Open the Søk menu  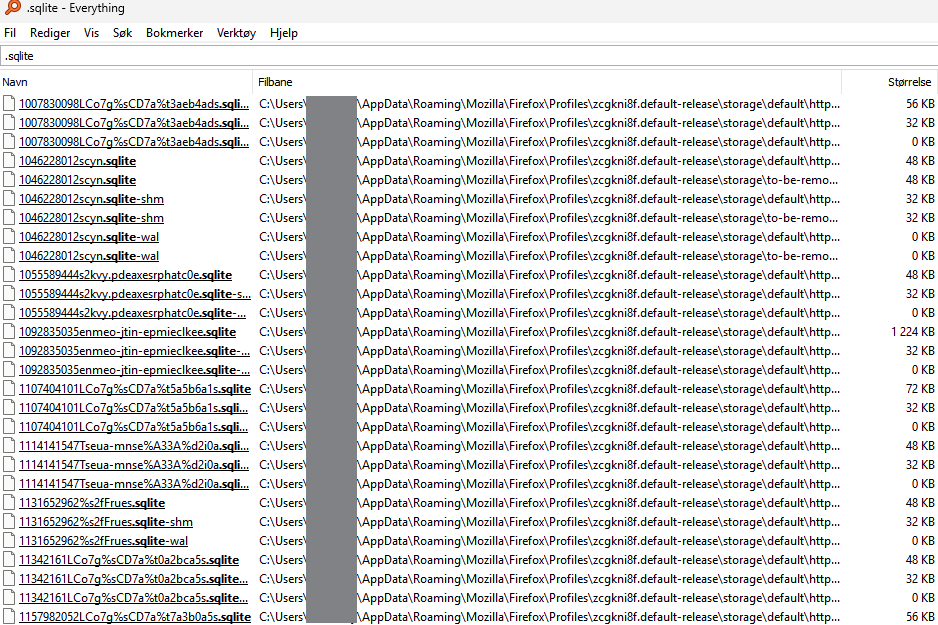(x=122, y=33)
